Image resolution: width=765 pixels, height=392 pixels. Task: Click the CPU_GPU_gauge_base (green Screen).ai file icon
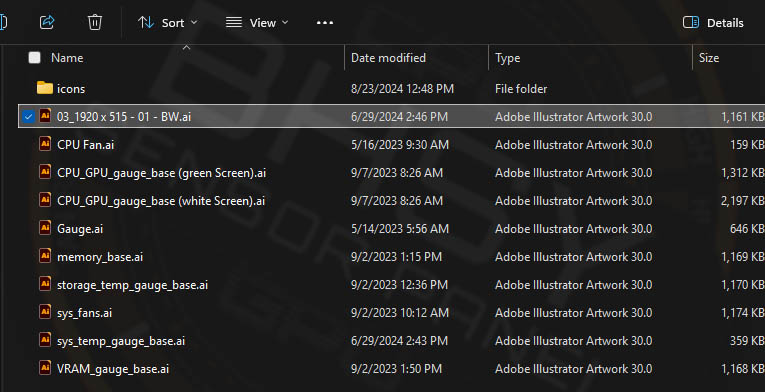click(45, 172)
